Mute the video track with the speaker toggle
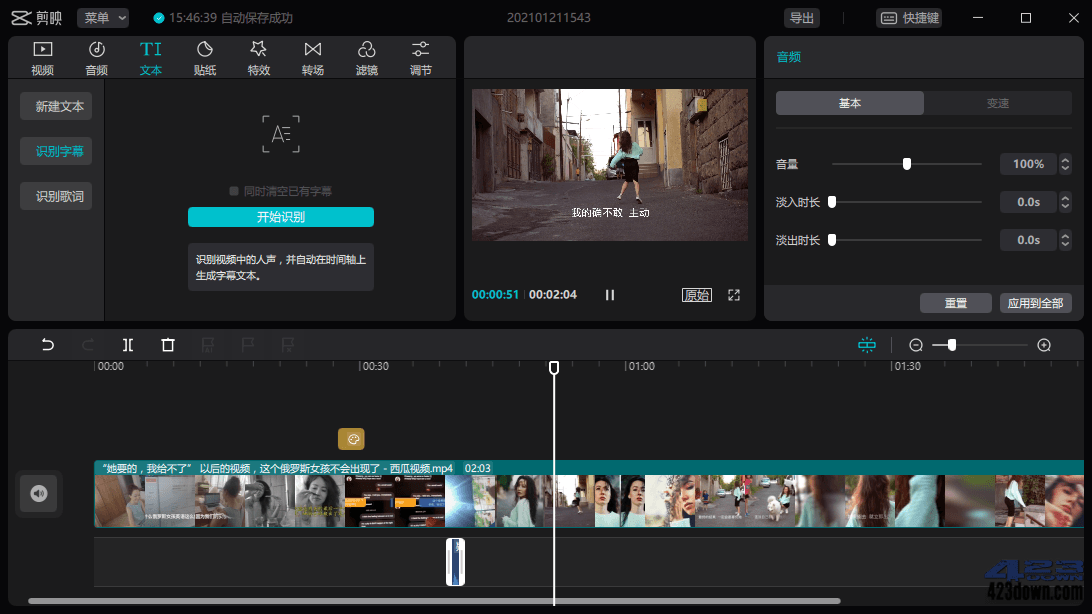1092x614 pixels. (x=39, y=493)
